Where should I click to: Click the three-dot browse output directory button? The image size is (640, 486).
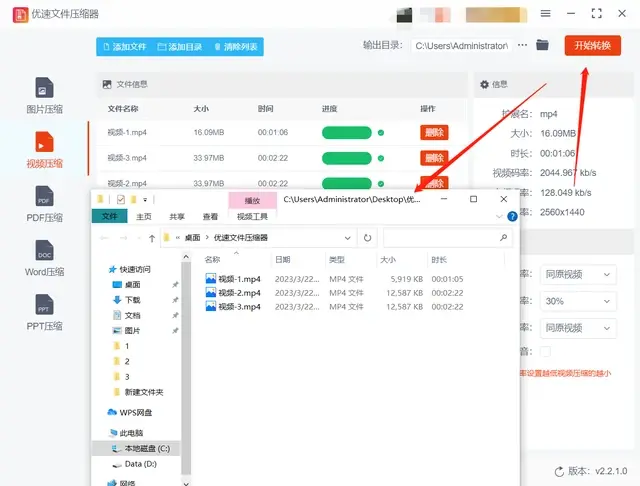click(522, 45)
